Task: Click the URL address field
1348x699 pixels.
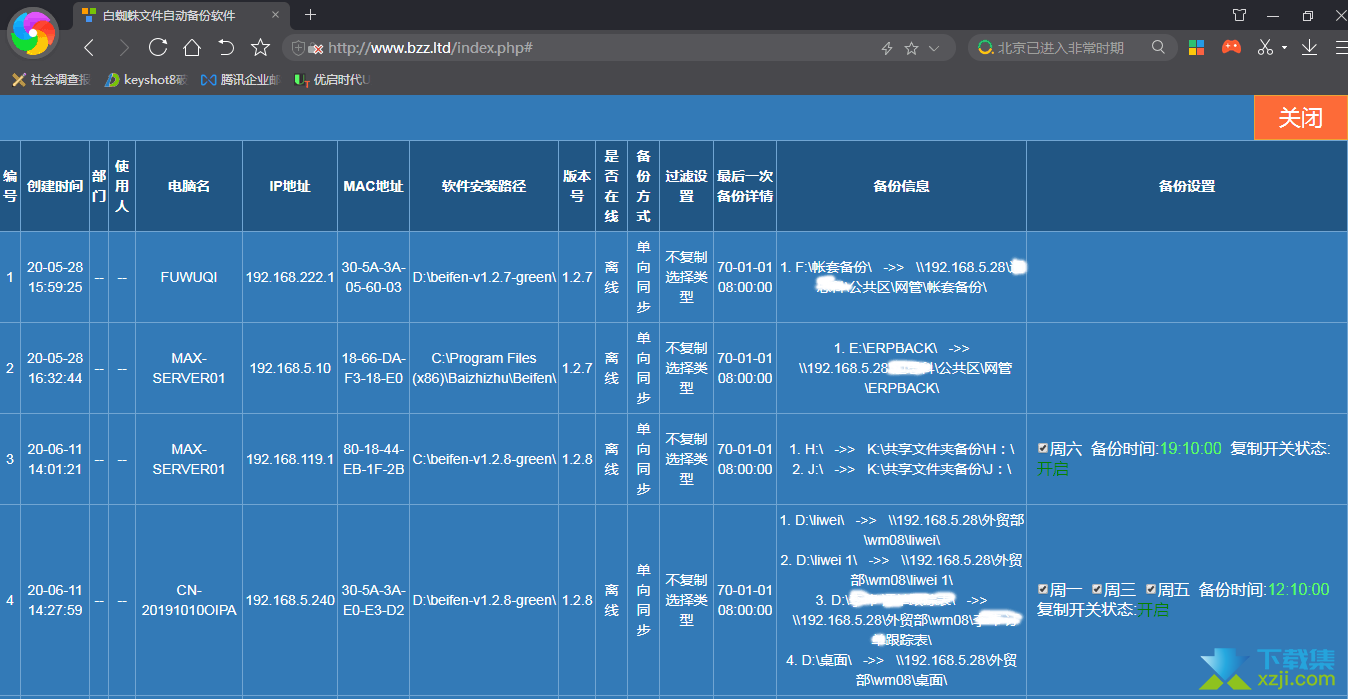Action: 600,48
